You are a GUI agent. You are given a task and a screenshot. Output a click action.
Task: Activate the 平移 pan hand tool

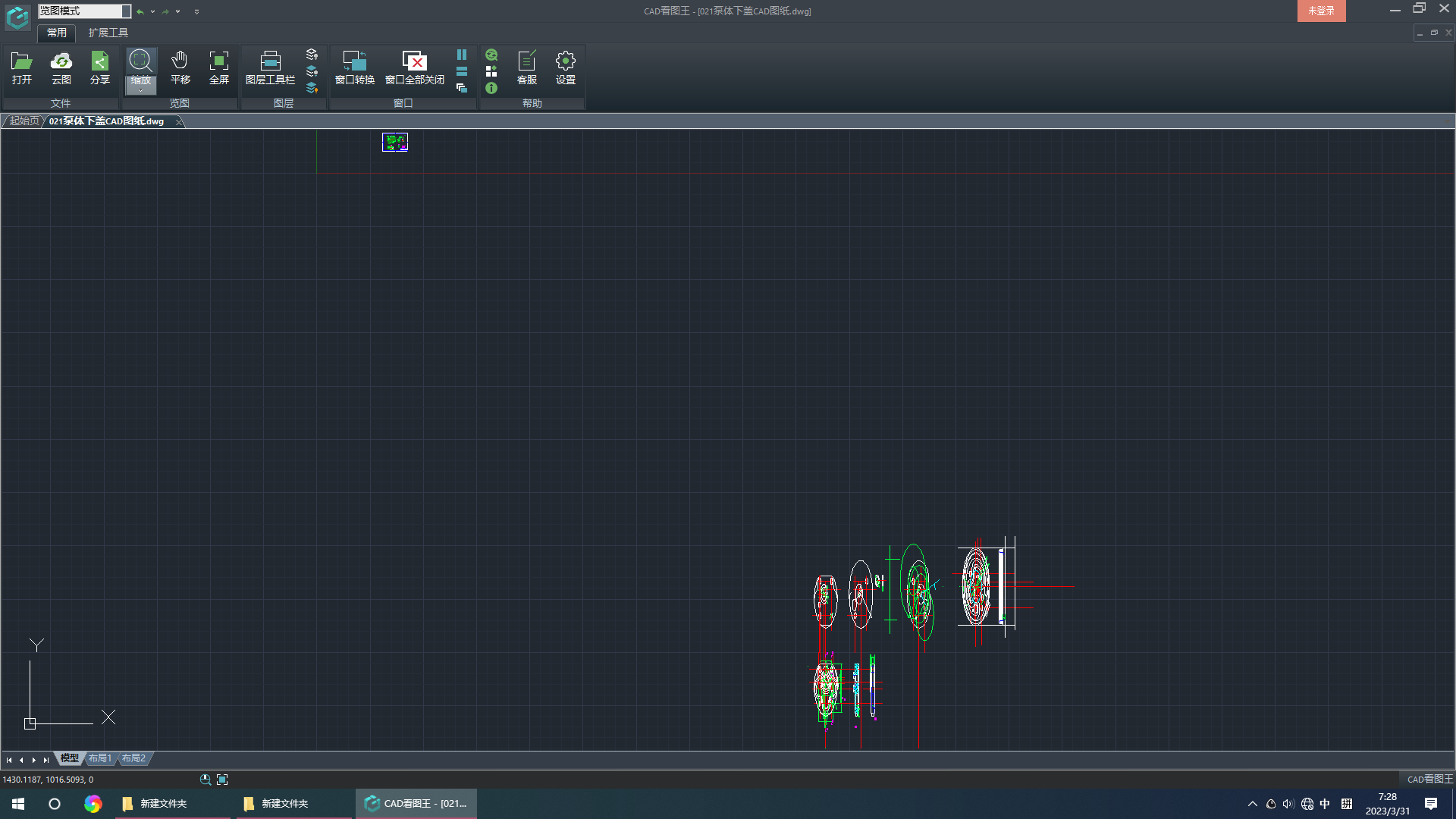[x=180, y=67]
